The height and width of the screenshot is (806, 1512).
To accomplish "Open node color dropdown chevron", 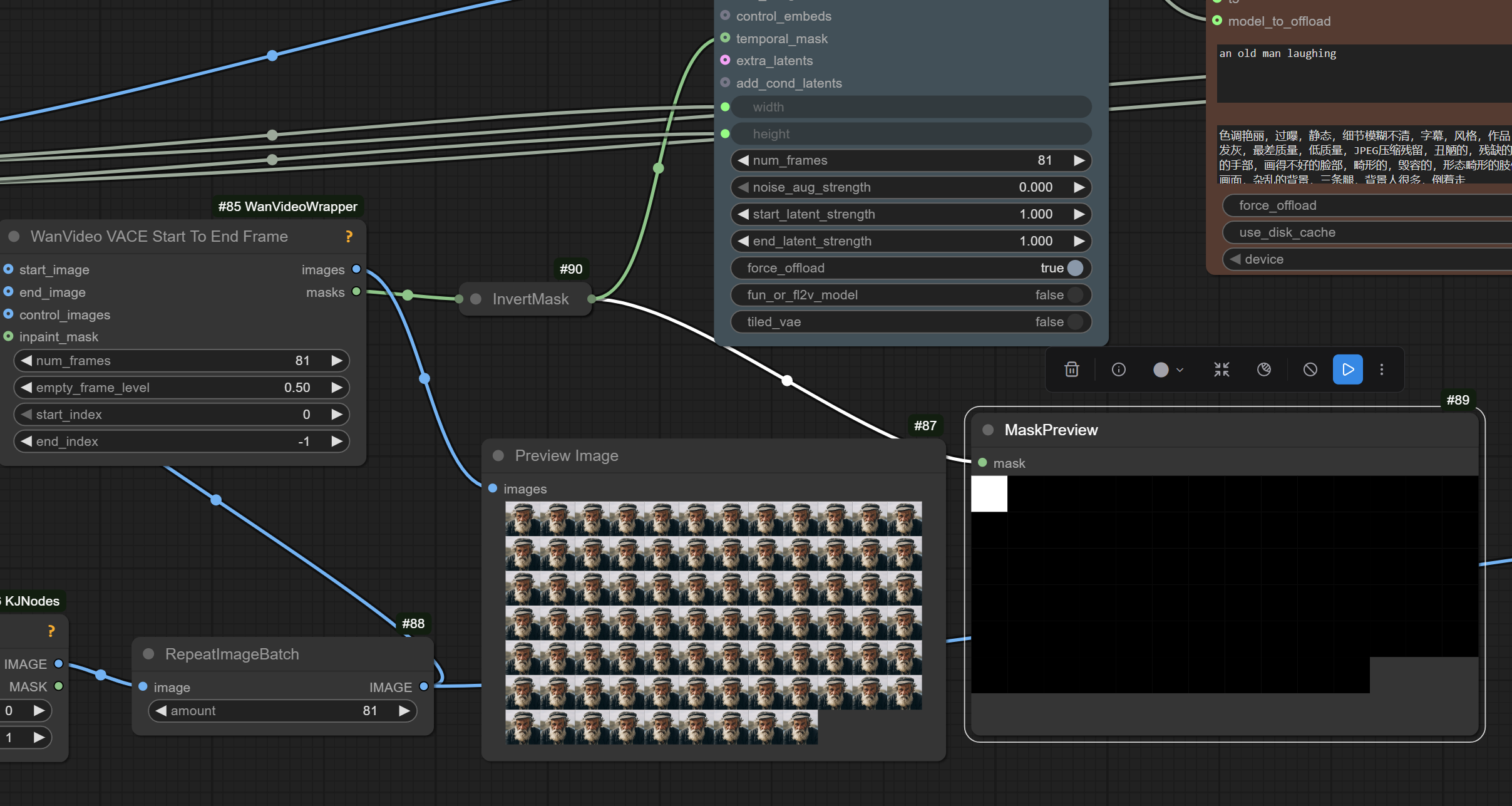I will 1180,369.
